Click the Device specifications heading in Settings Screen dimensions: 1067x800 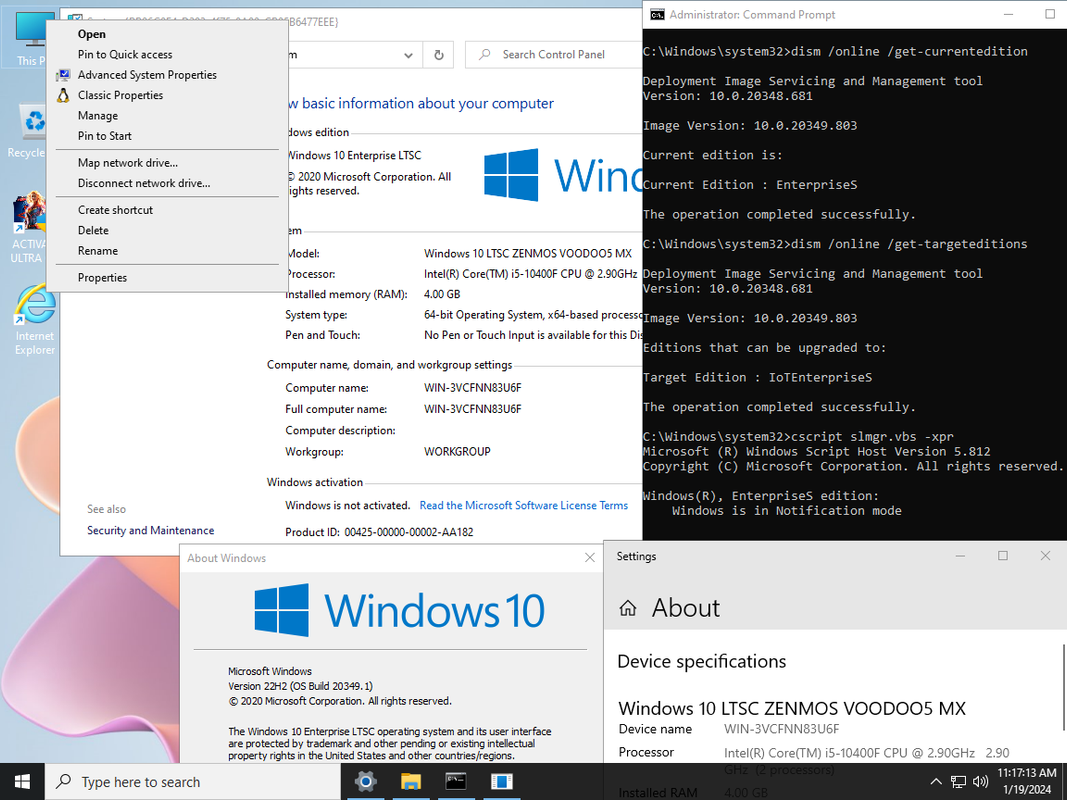click(702, 662)
